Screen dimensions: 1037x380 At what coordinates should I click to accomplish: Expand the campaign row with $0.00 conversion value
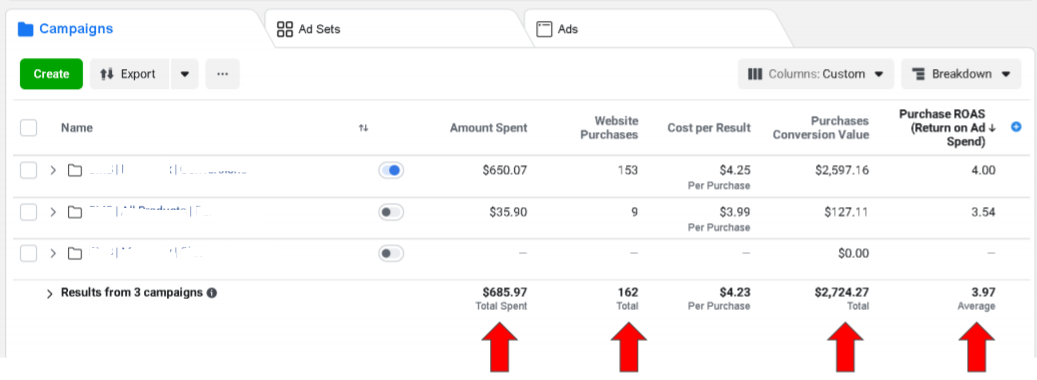point(53,253)
